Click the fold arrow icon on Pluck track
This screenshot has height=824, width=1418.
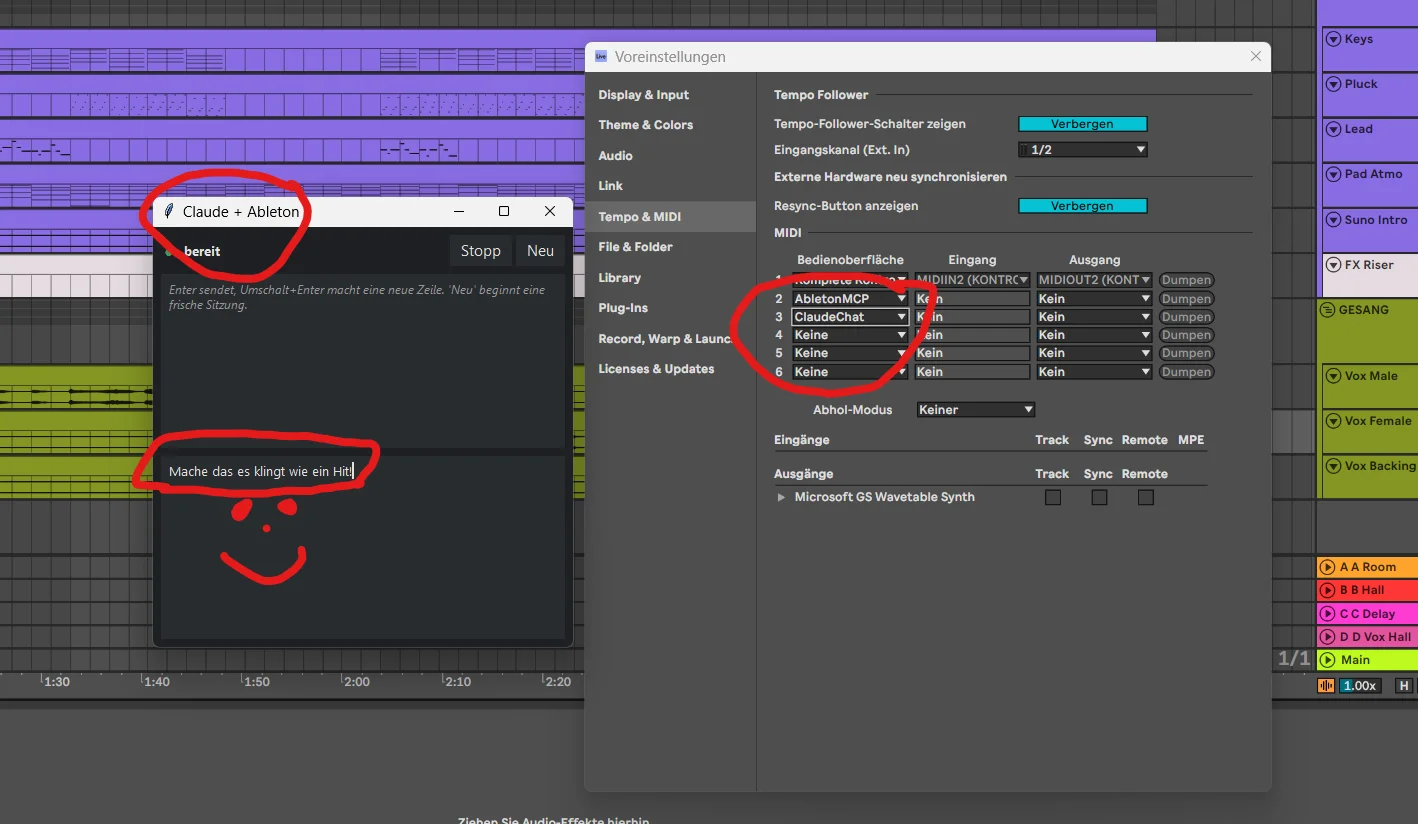1333,84
